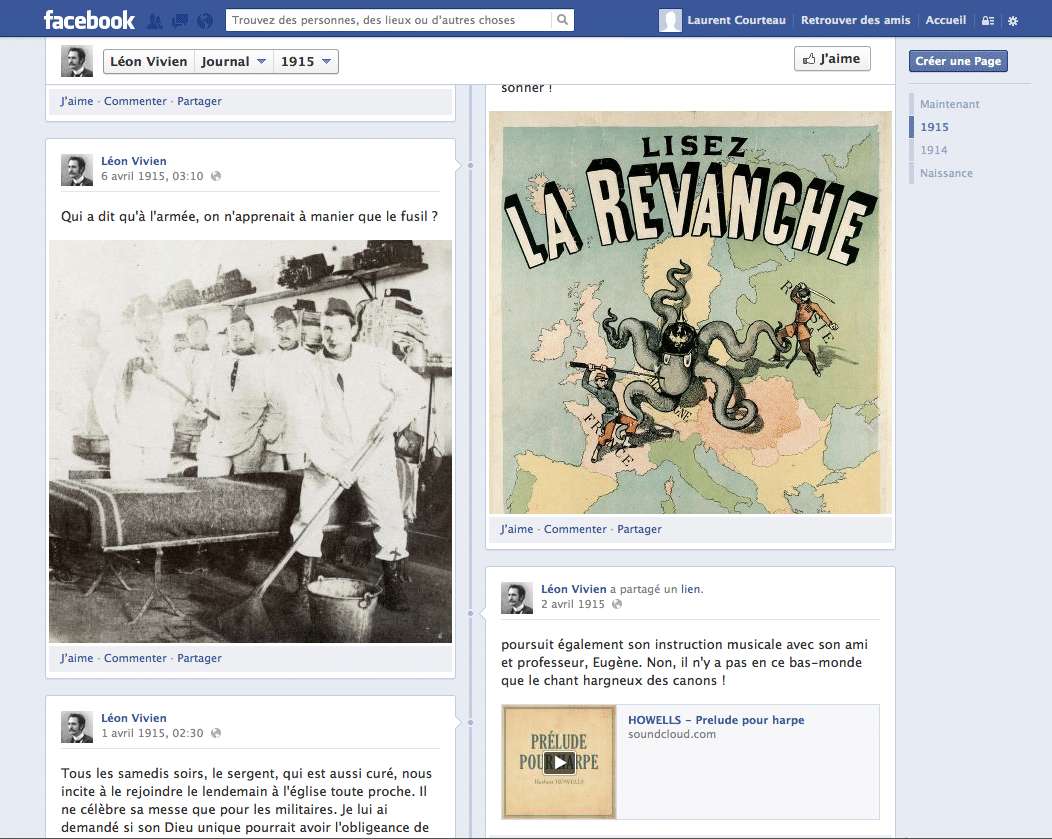Open the 1915 year dropdown
1052x839 pixels.
click(306, 62)
